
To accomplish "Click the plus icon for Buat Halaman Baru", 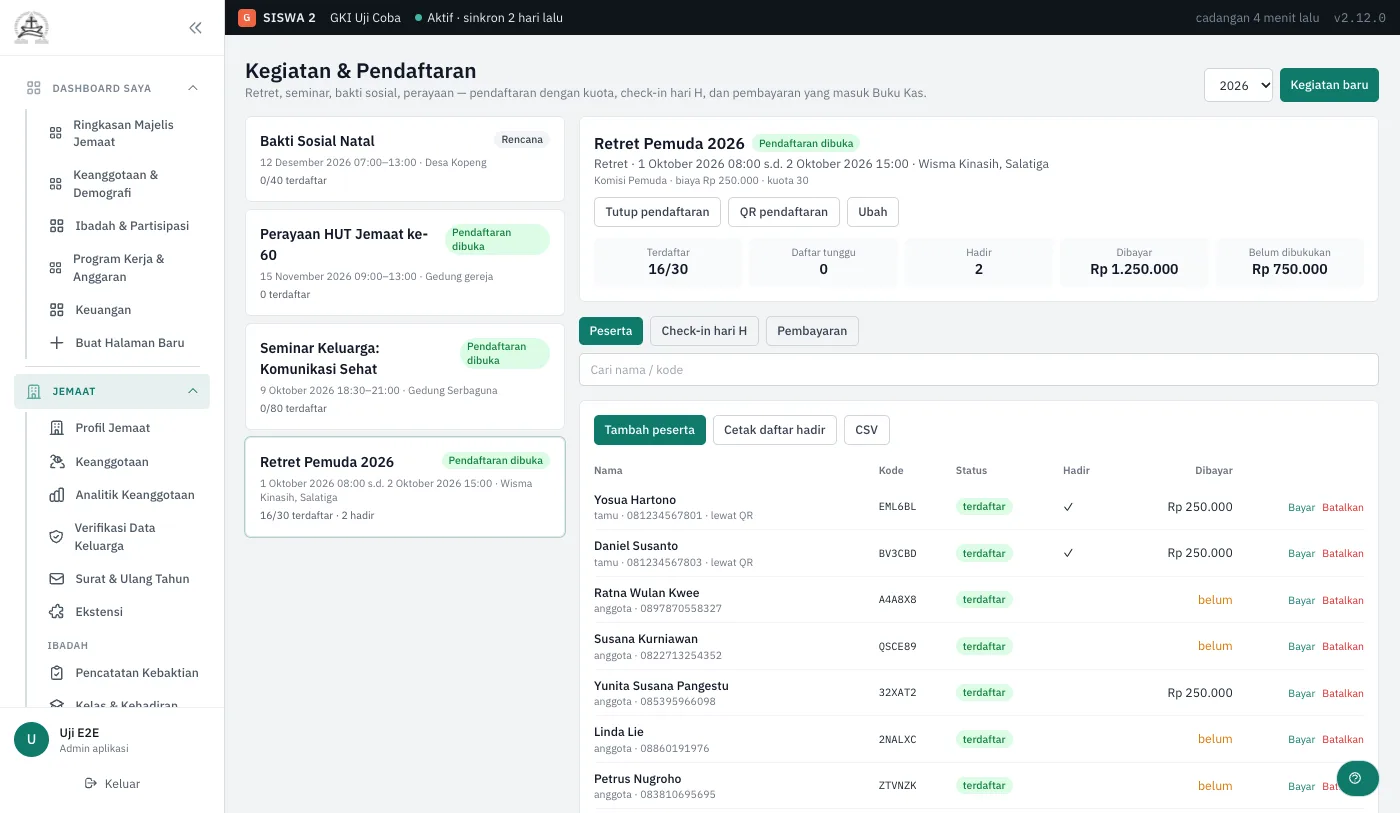I will coord(57,343).
